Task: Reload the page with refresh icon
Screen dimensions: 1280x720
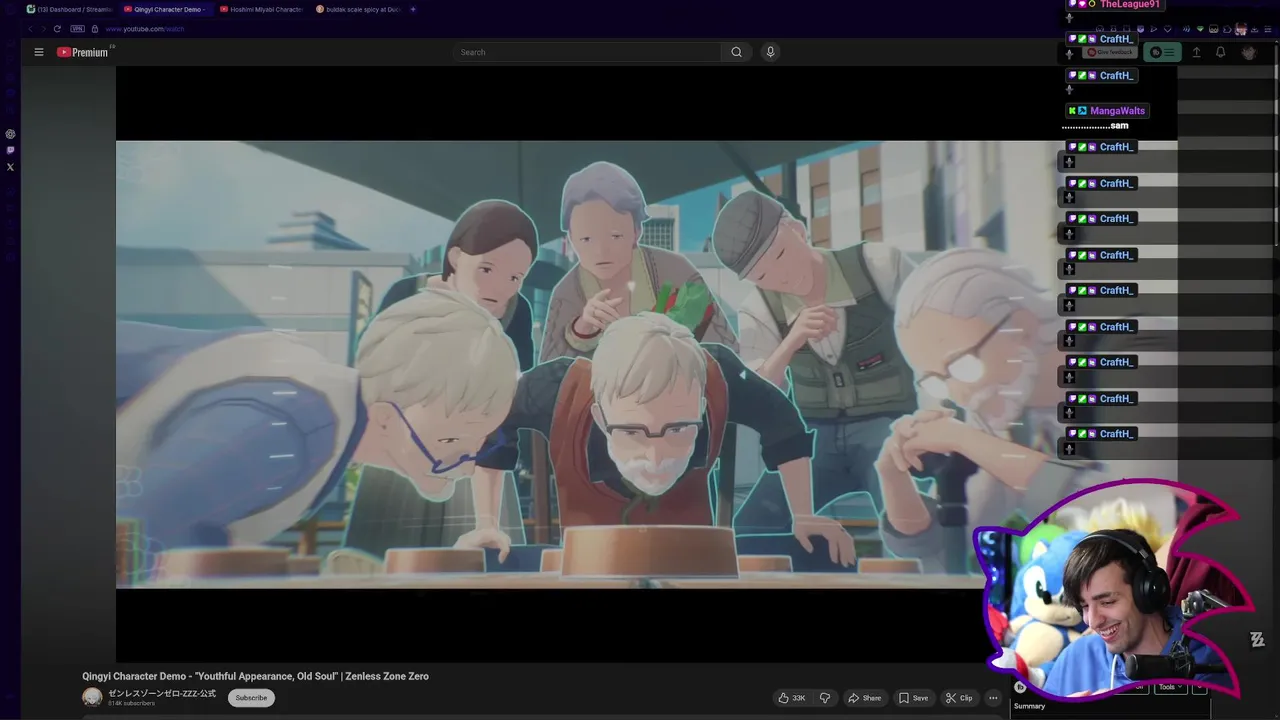Action: pyautogui.click(x=57, y=29)
